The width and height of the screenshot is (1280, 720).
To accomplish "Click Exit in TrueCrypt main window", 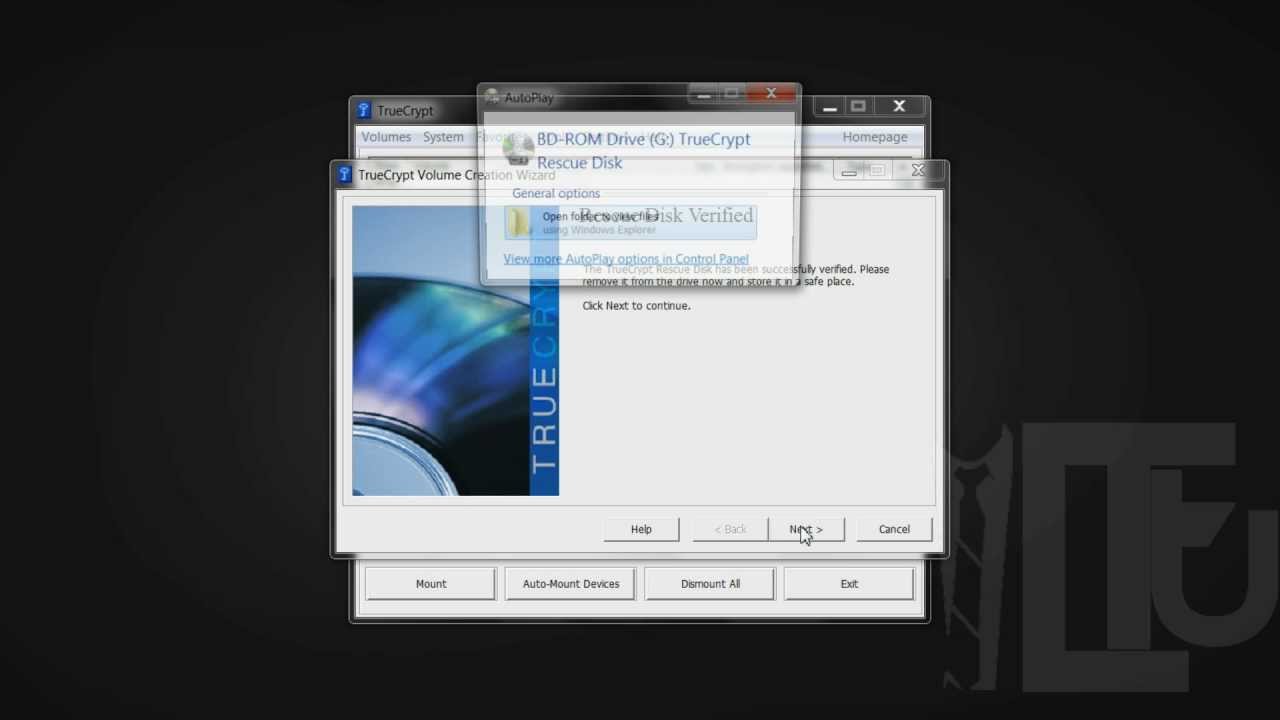I will [849, 584].
